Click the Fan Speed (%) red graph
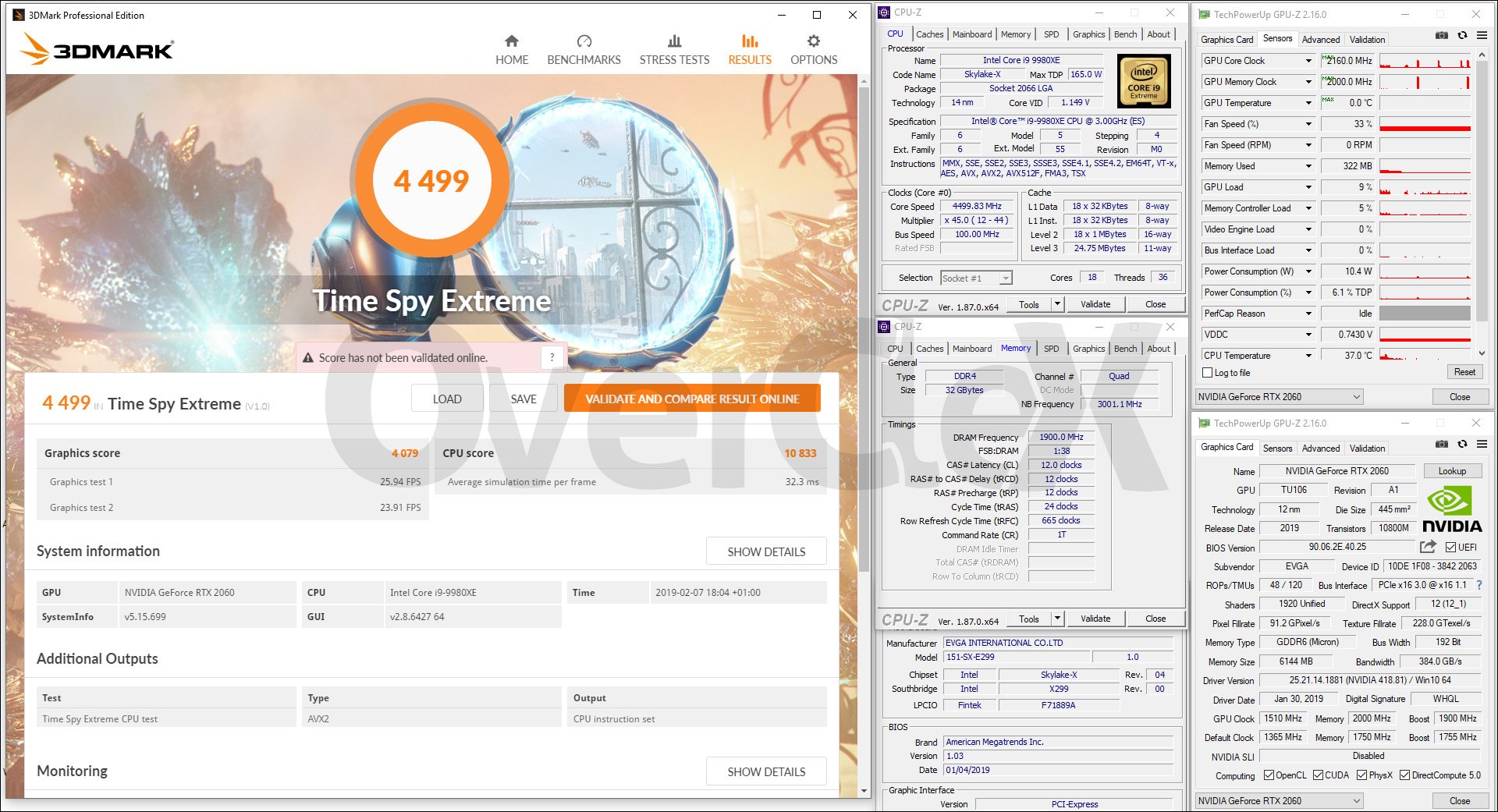The width and height of the screenshot is (1498, 812). (x=1425, y=124)
